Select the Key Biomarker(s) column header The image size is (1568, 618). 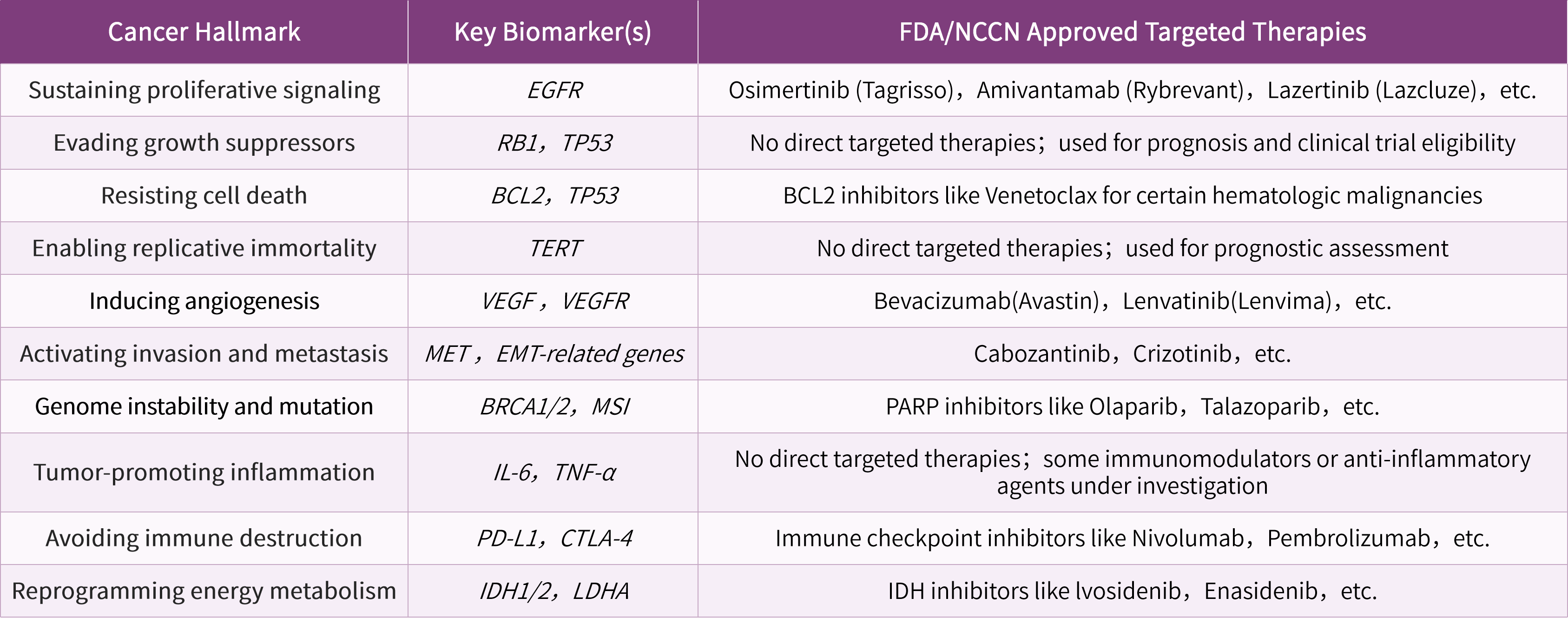(x=553, y=32)
